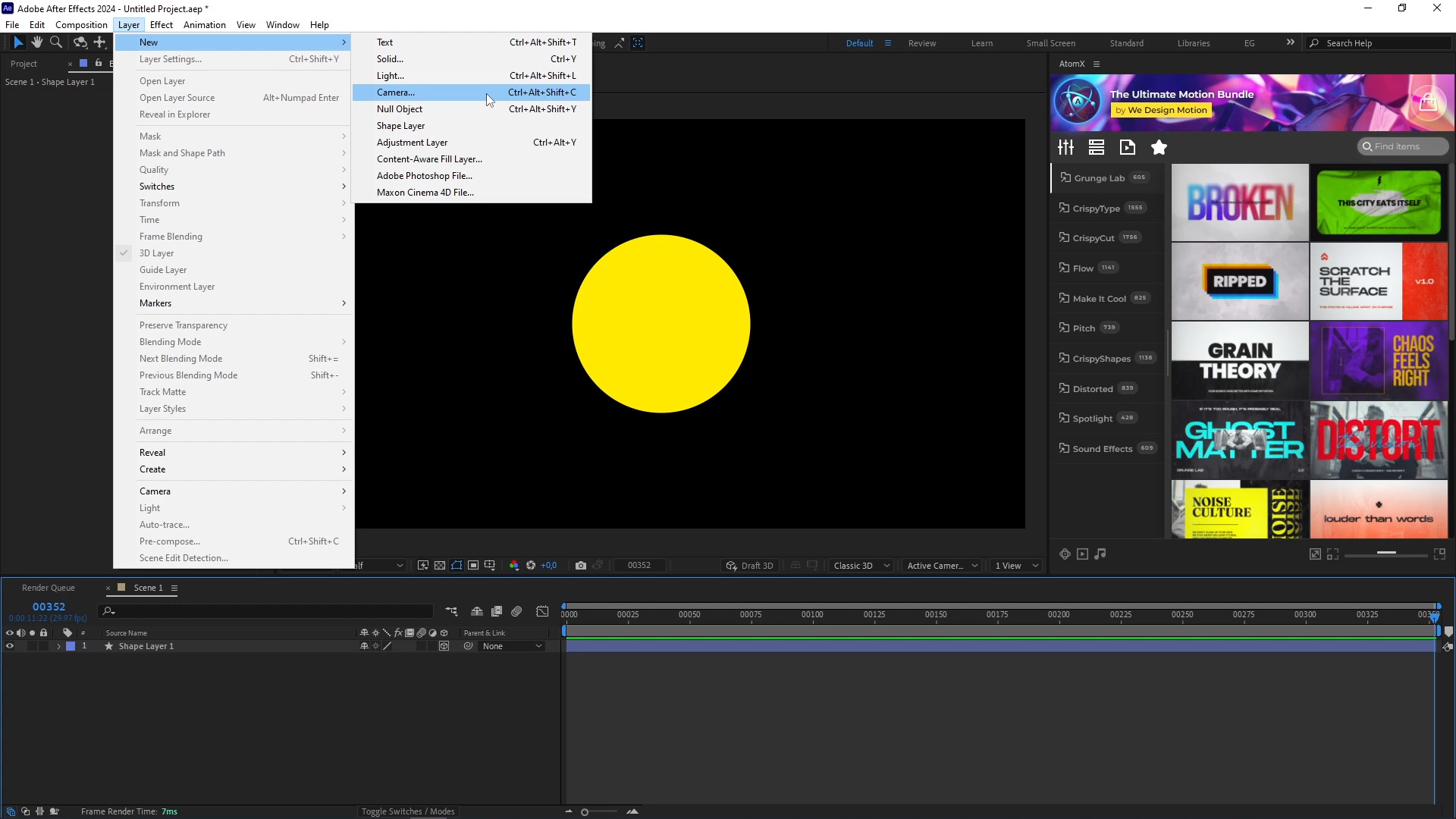Switch to the Render Queue tab
The image size is (1456, 819).
[49, 588]
